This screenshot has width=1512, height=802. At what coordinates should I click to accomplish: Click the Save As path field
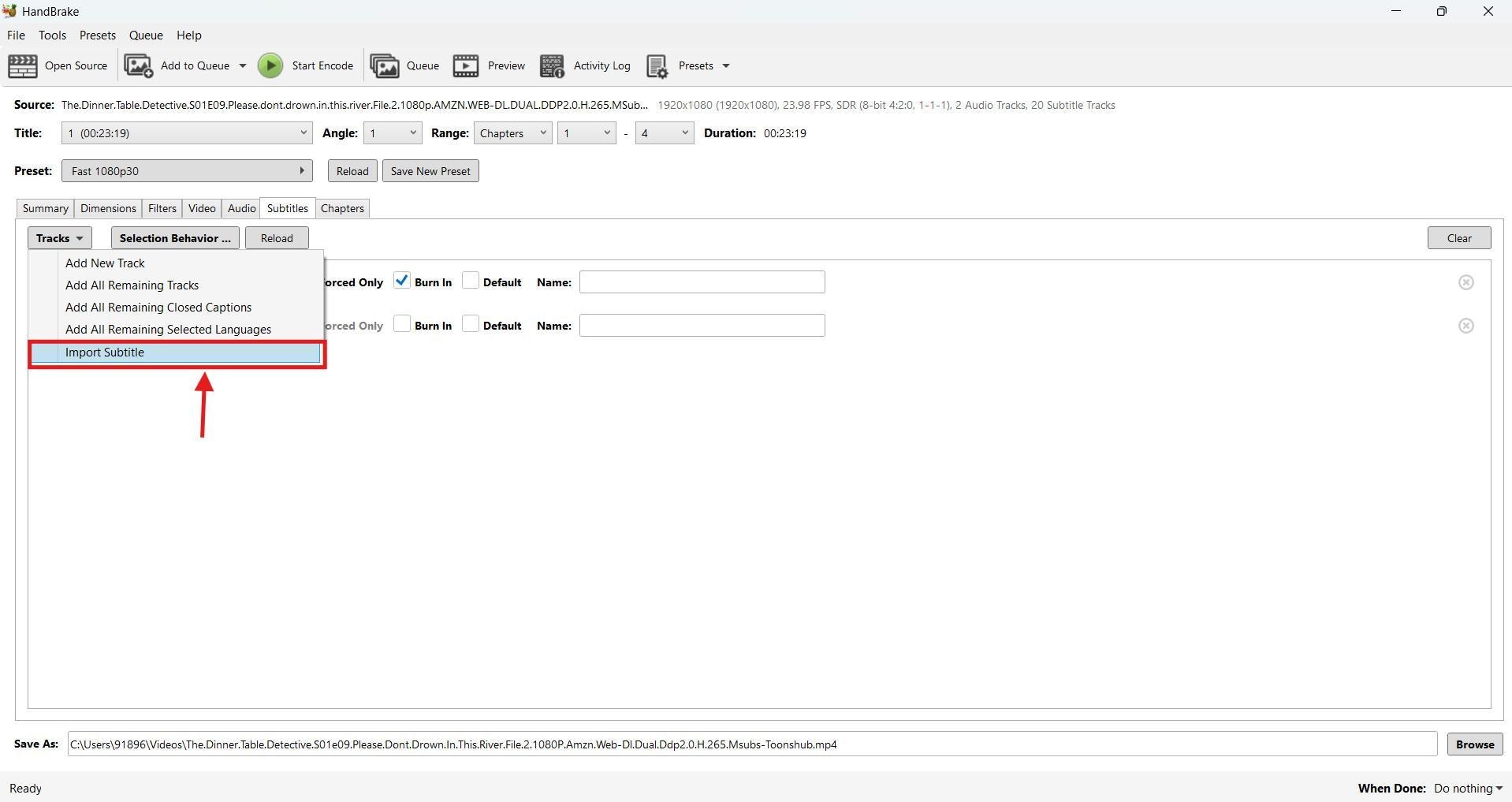pos(752,744)
